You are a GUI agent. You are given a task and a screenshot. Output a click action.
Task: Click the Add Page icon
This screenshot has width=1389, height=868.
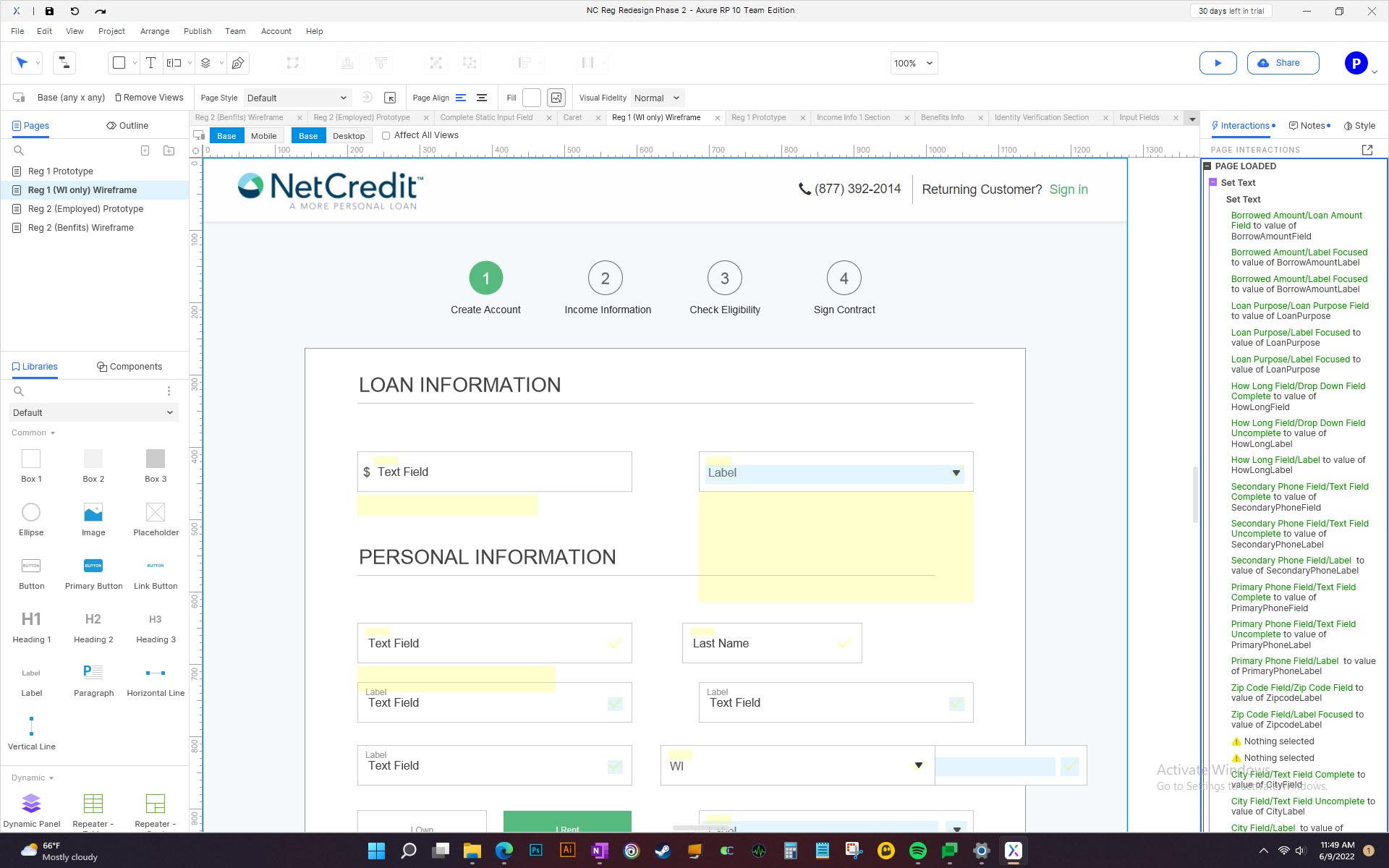[145, 150]
